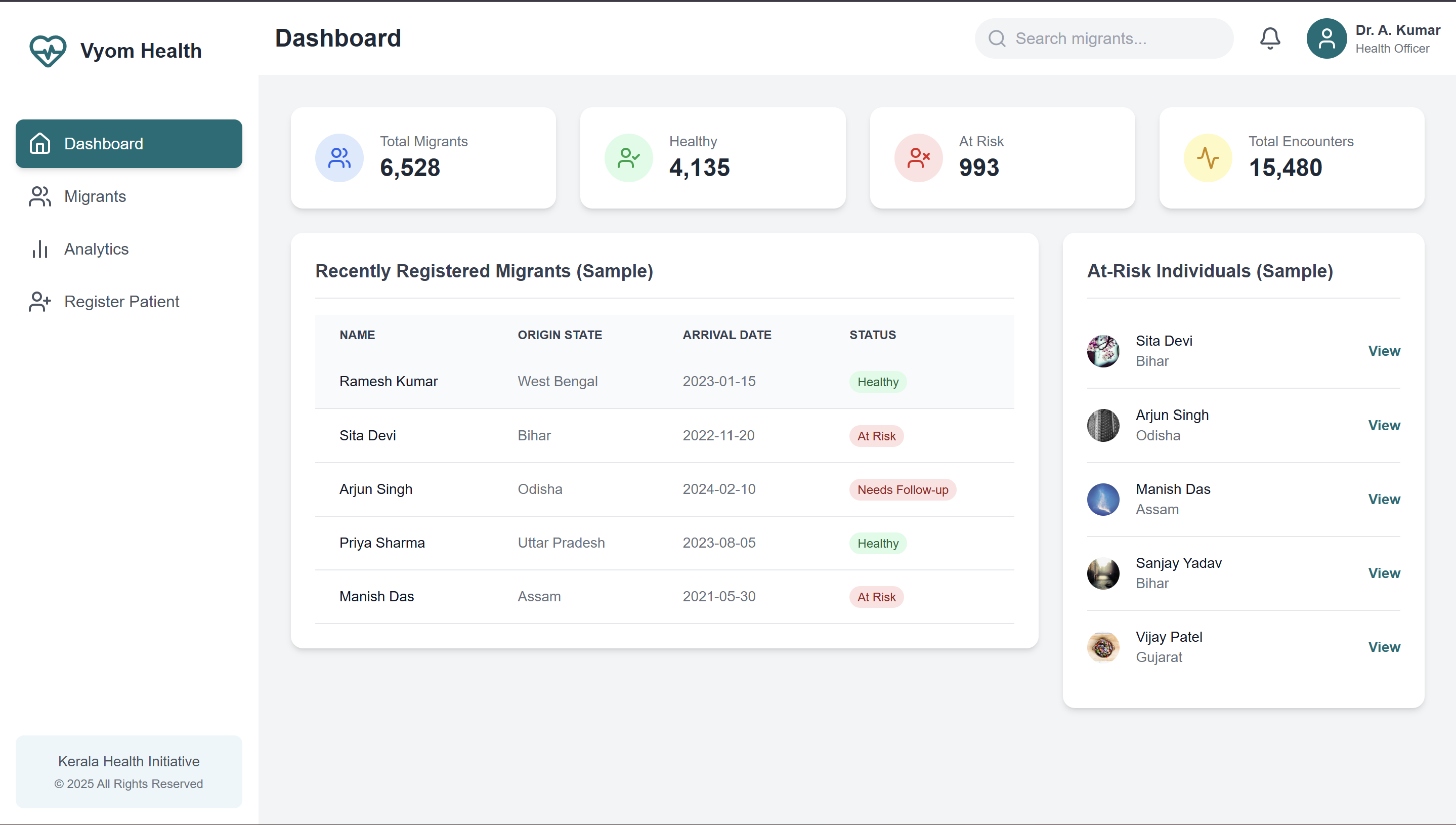This screenshot has width=1456, height=825.
Task: Click Manish Das's avatar thumbnail
Action: coord(1103,499)
